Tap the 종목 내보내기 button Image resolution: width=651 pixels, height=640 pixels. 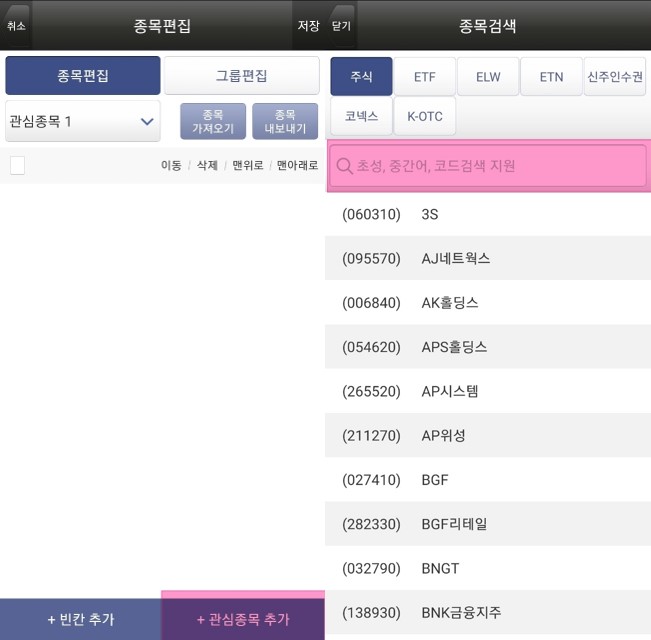(285, 121)
